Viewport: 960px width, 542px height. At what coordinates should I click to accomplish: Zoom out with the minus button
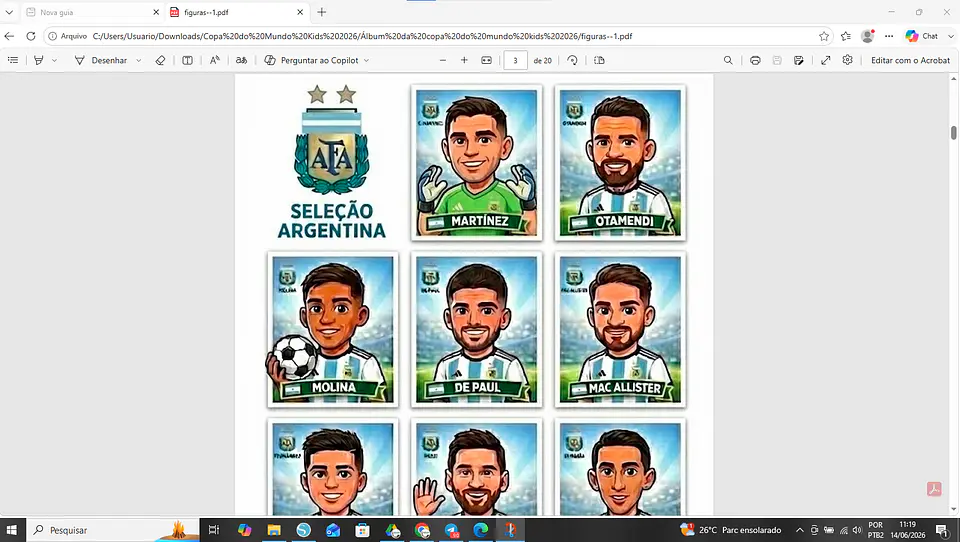(x=443, y=60)
